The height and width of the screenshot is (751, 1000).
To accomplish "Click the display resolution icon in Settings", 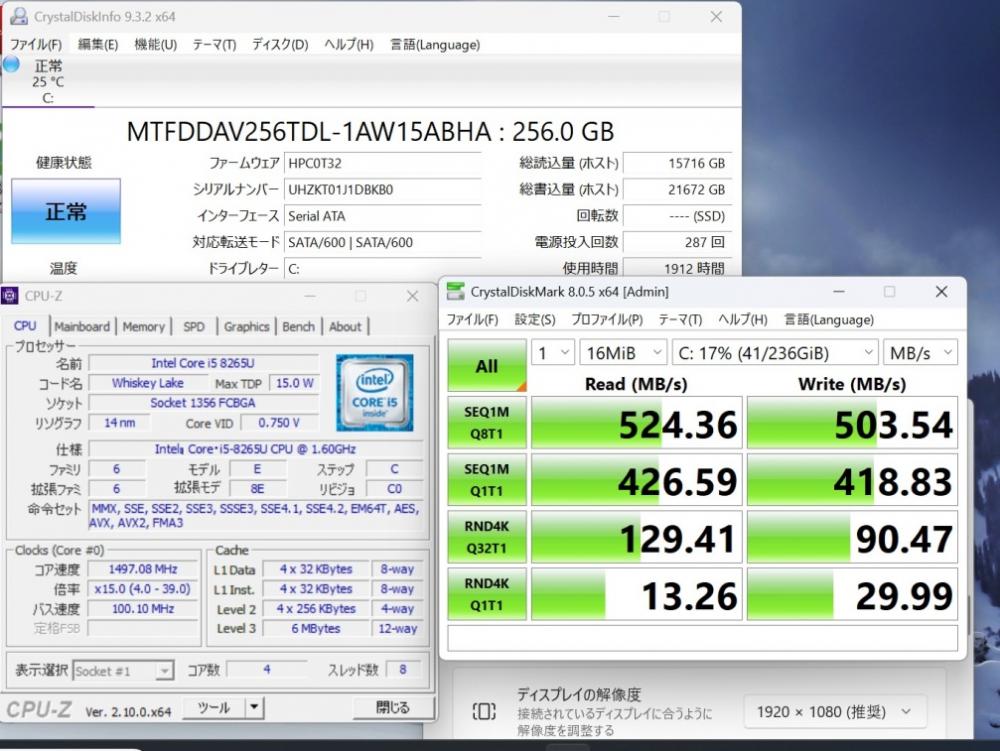I will 484,711.
